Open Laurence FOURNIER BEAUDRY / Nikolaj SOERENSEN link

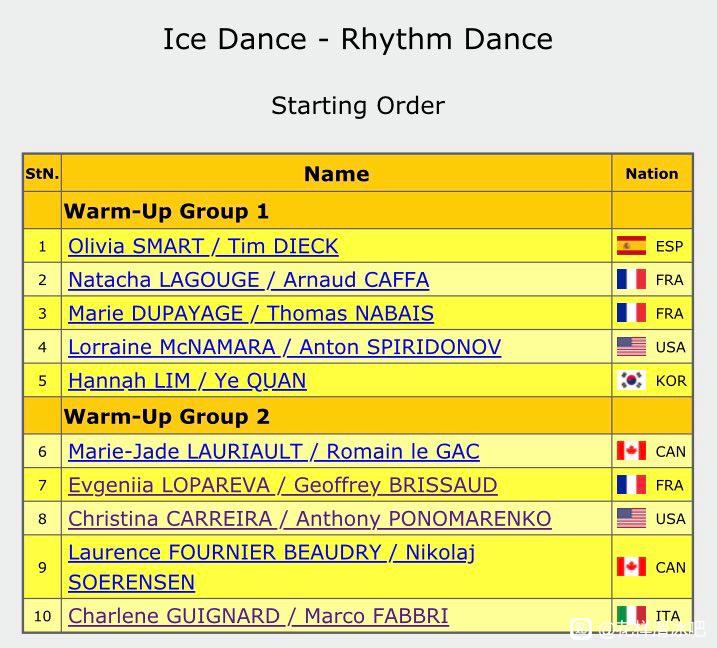coord(272,567)
